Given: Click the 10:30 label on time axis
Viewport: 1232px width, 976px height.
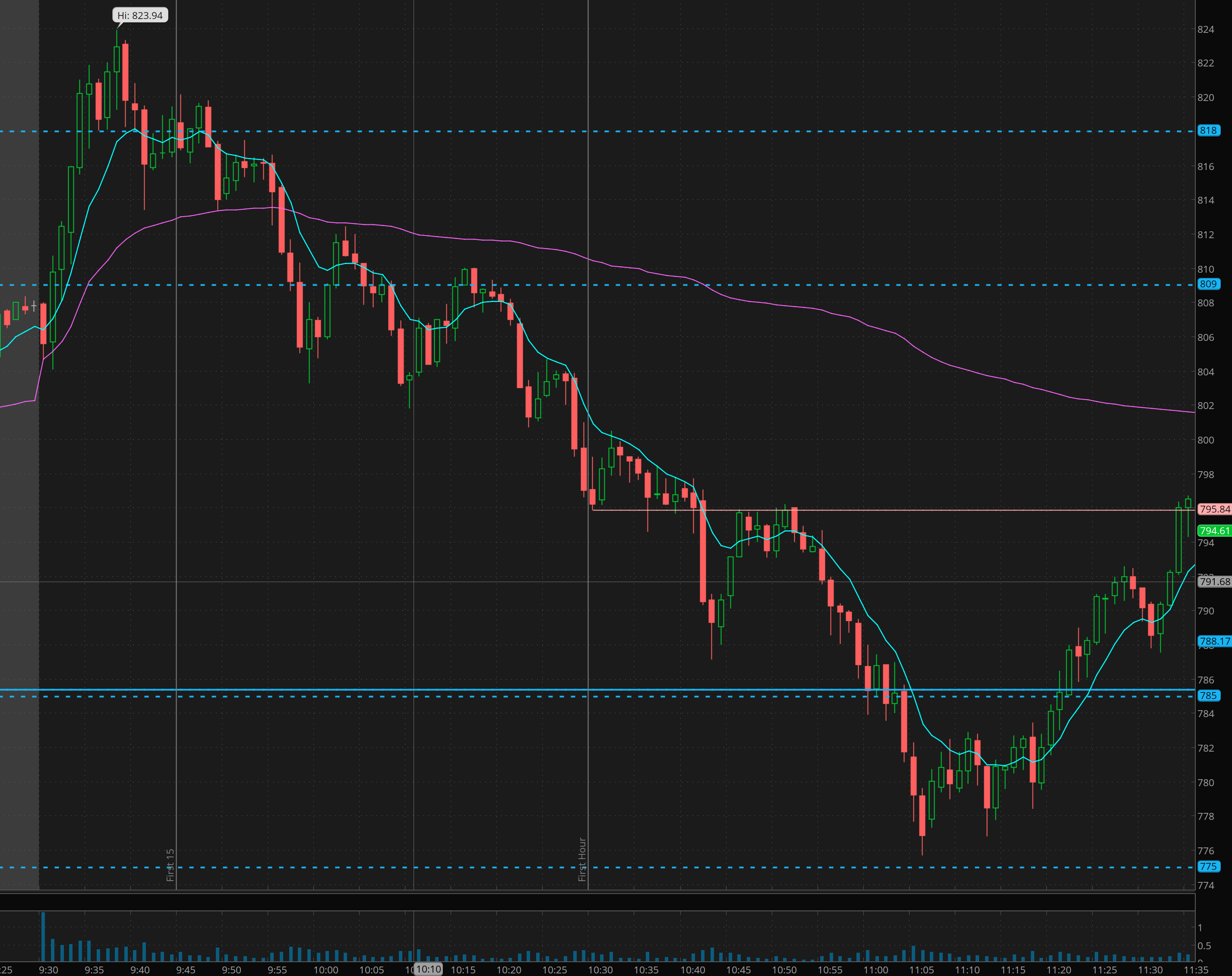Looking at the screenshot, I should 600,970.
